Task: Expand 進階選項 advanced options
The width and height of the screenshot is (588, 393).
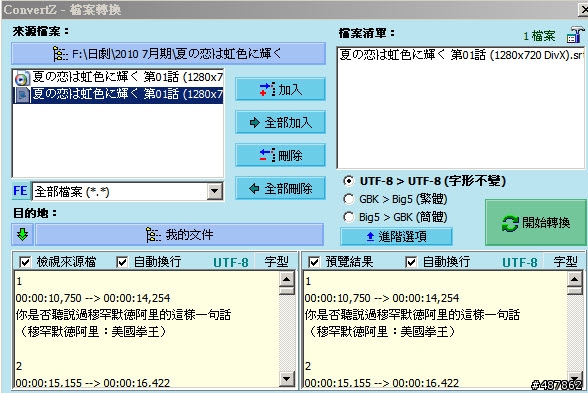Action: (396, 237)
